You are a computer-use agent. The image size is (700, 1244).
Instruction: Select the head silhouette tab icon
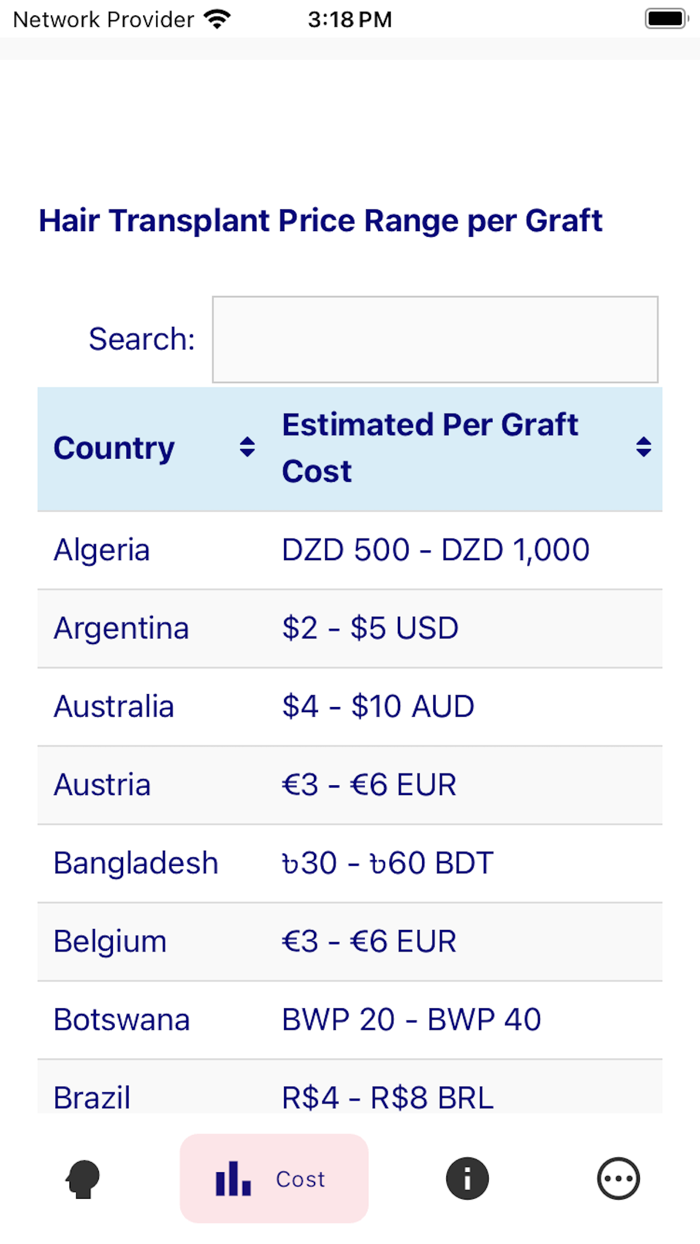[x=83, y=1178]
